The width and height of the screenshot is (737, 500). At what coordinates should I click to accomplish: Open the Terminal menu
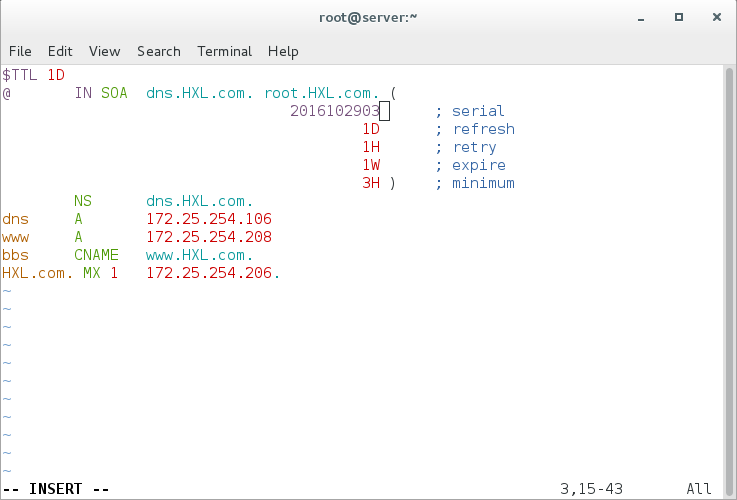click(x=224, y=51)
